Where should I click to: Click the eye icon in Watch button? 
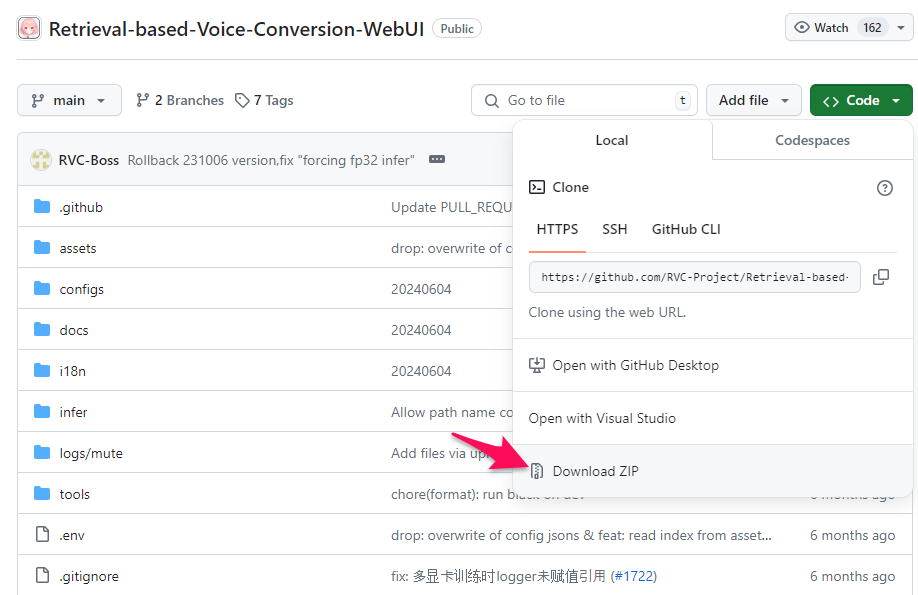[801, 28]
